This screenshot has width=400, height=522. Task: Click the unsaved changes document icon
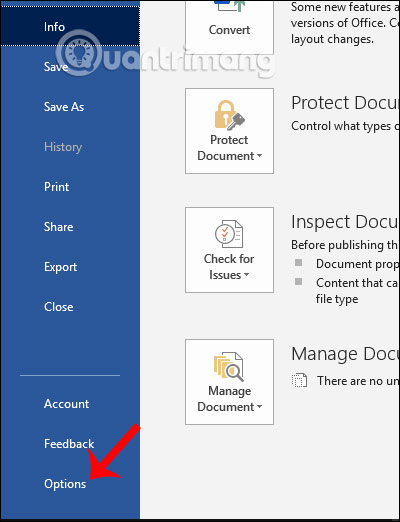point(299,380)
